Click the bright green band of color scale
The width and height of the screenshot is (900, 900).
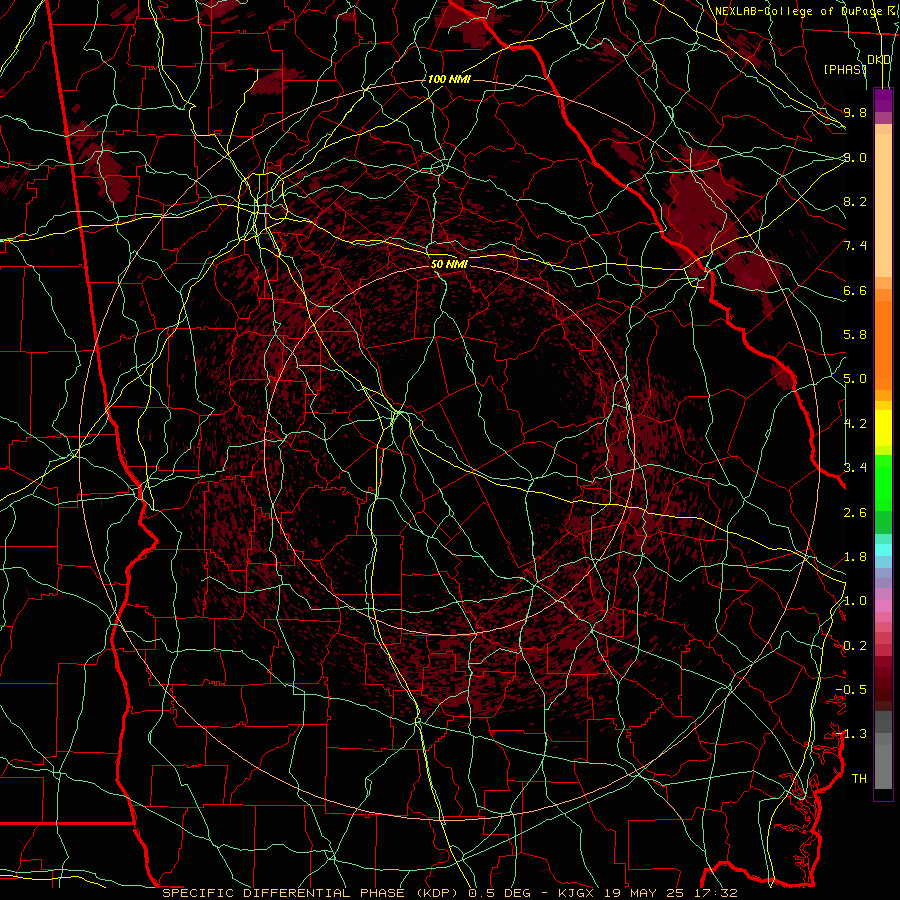click(x=883, y=482)
